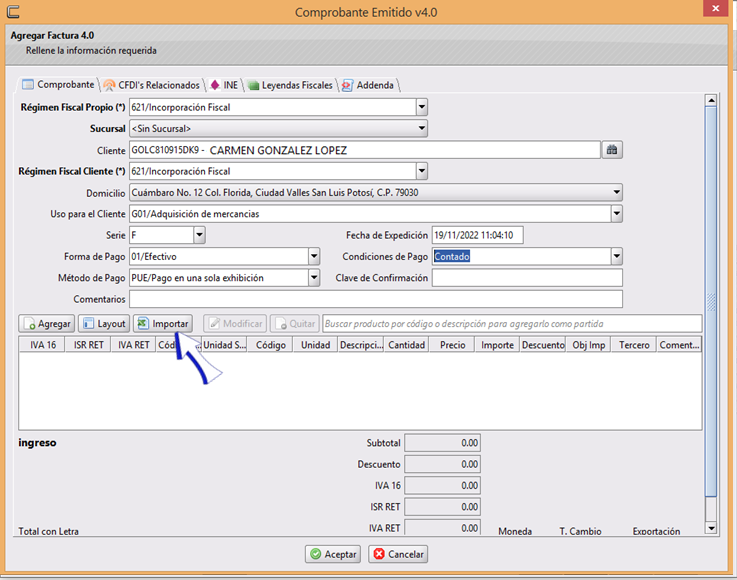Click the Coment... column header
Screen dimensions: 737x580
point(679,345)
